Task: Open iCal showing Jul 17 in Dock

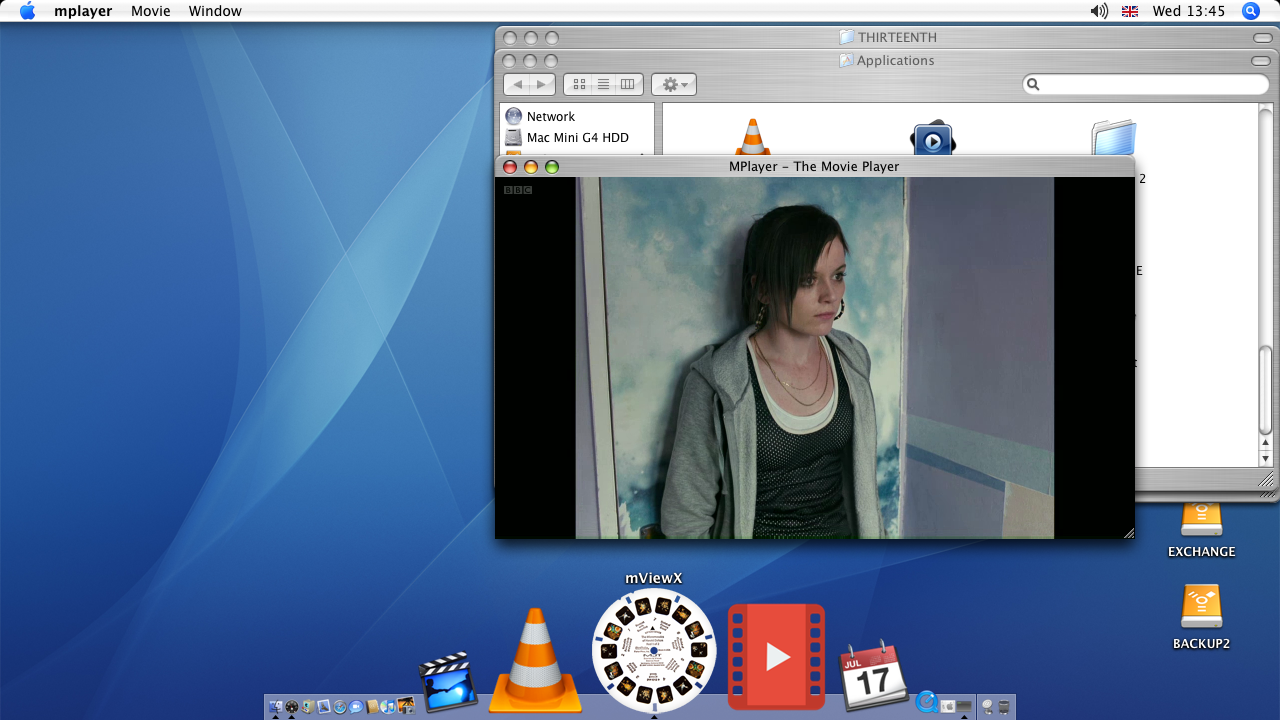Action: (x=873, y=675)
